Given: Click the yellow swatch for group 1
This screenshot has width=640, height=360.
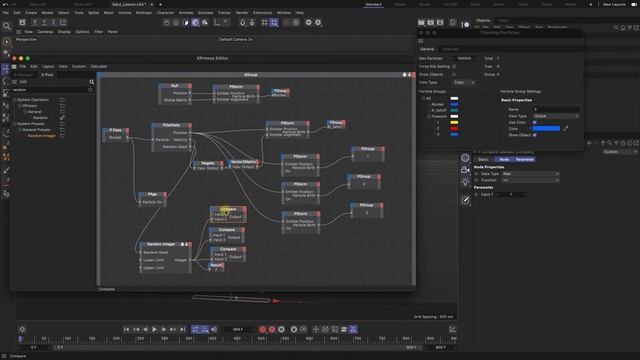Looking at the screenshot, I should pos(454,122).
